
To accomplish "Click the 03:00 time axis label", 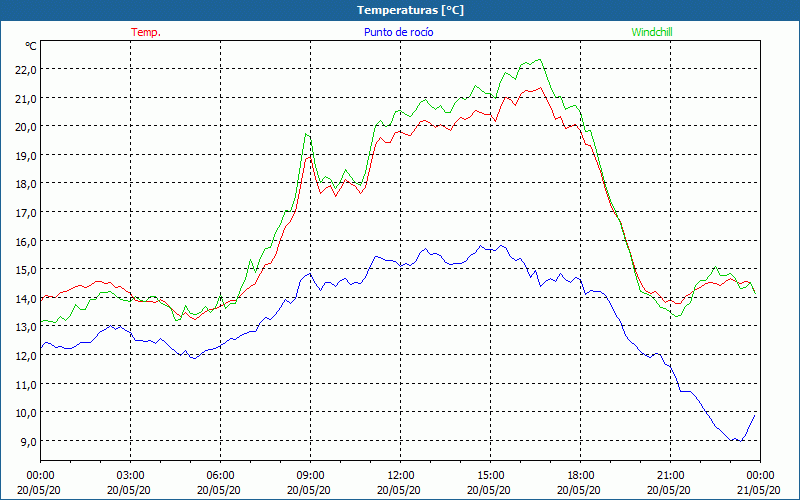I will (x=131, y=476).
